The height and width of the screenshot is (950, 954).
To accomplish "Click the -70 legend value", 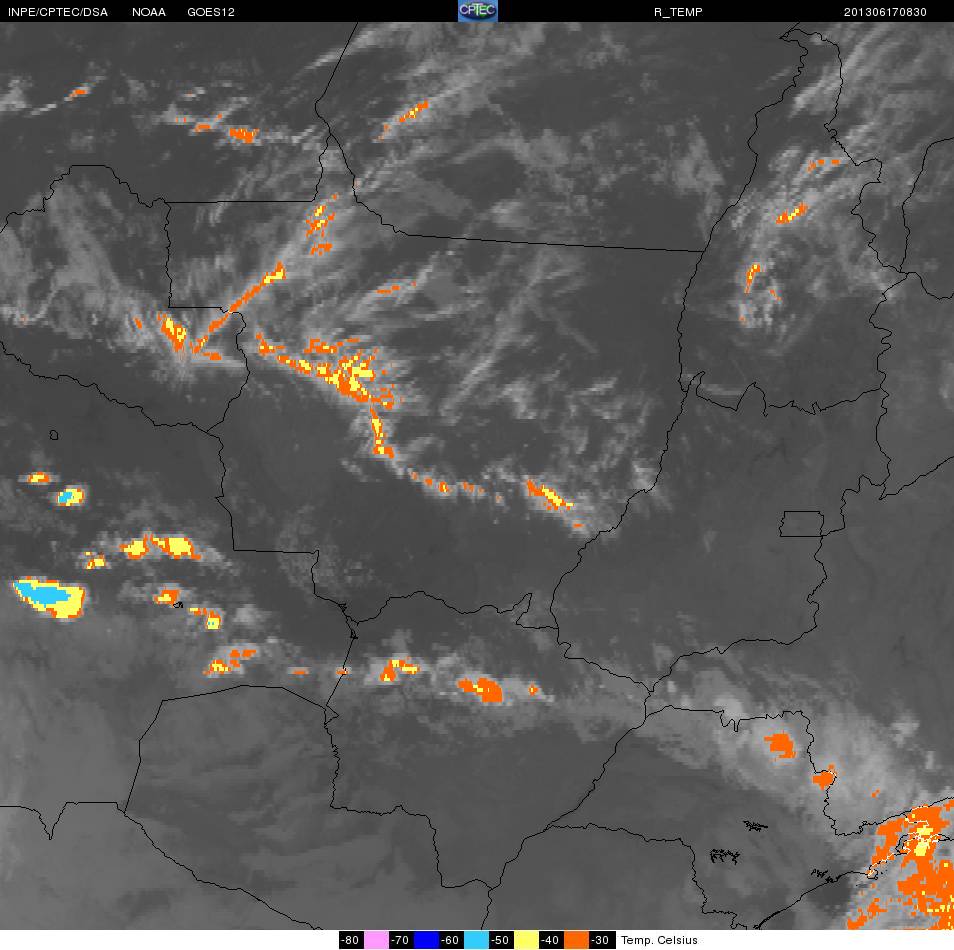I will (400, 940).
